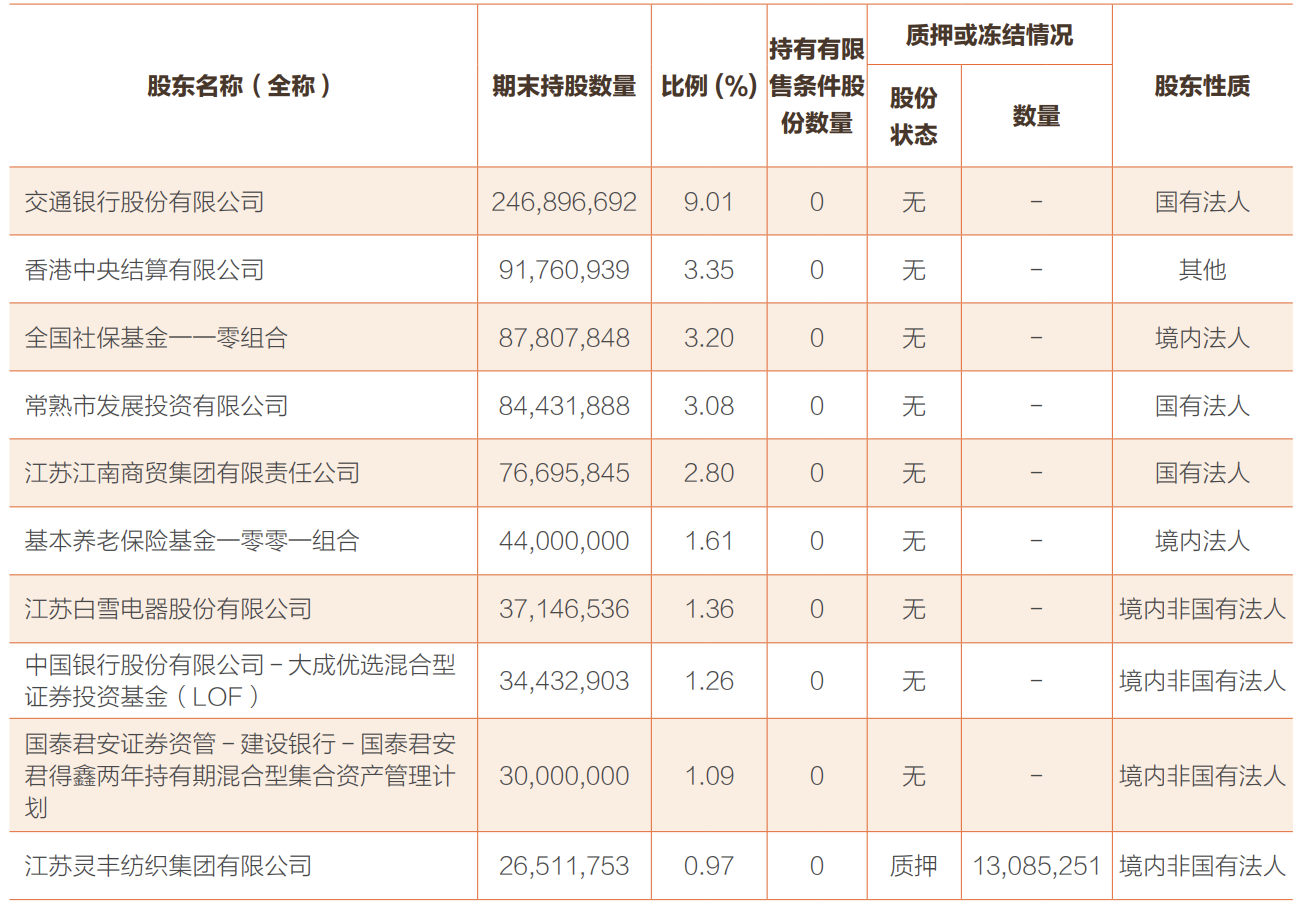Select the 持有有限售条件股份数量 header

point(817,86)
